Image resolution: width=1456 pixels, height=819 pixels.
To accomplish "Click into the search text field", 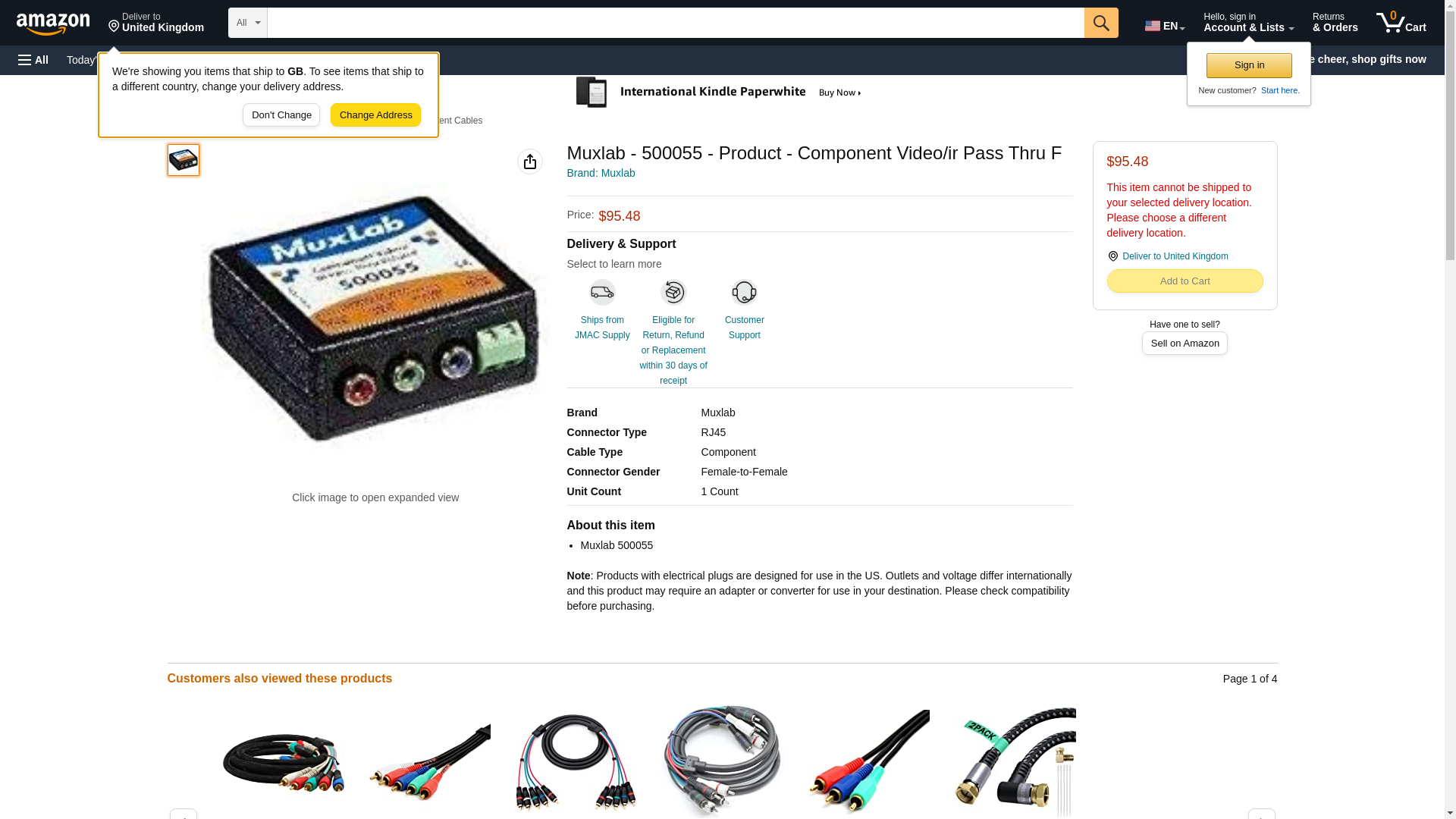I will [676, 23].
